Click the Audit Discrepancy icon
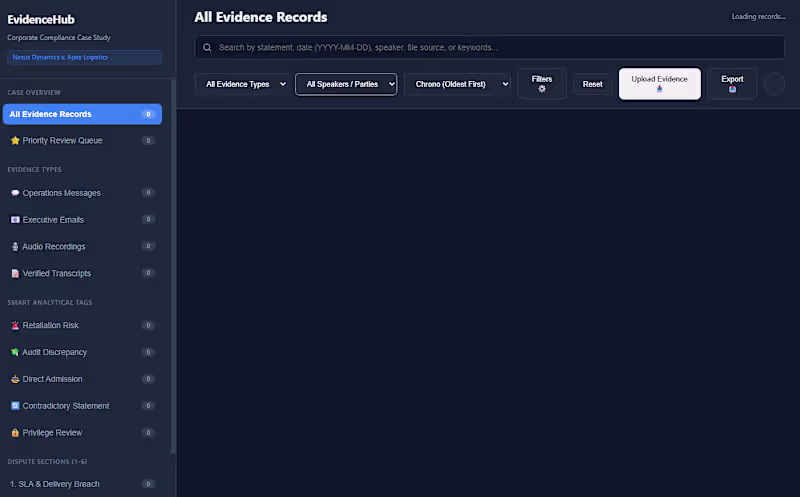The height and width of the screenshot is (497, 800). click(x=15, y=352)
